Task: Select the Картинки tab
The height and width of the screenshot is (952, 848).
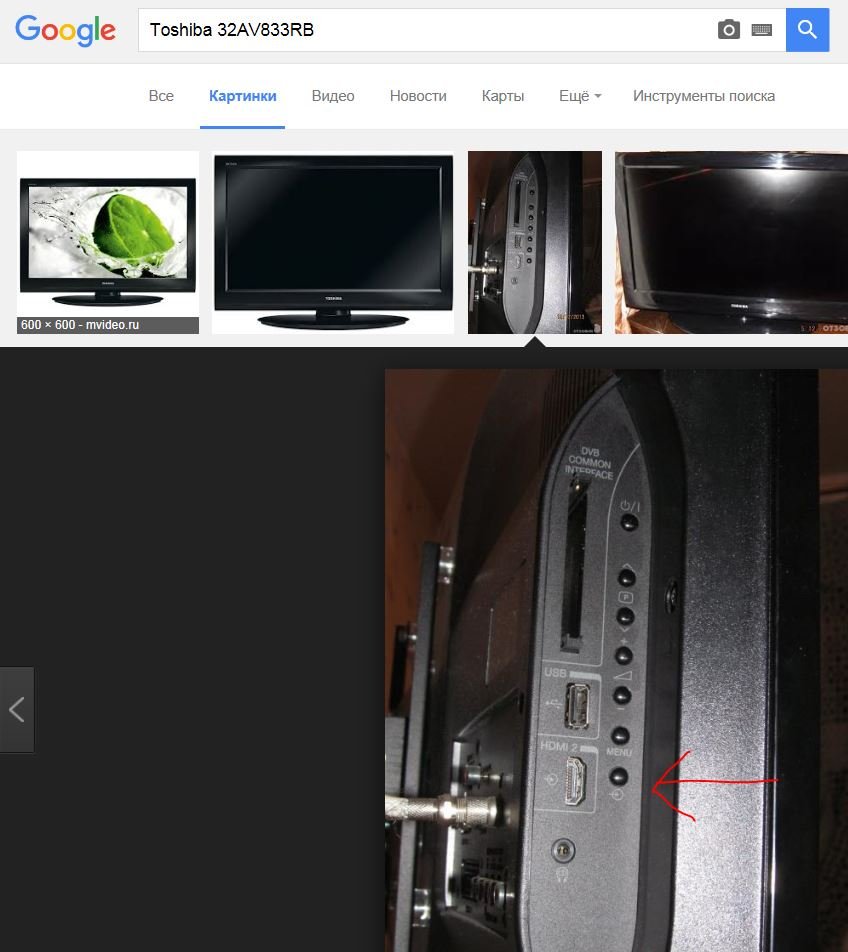Action: pos(242,96)
